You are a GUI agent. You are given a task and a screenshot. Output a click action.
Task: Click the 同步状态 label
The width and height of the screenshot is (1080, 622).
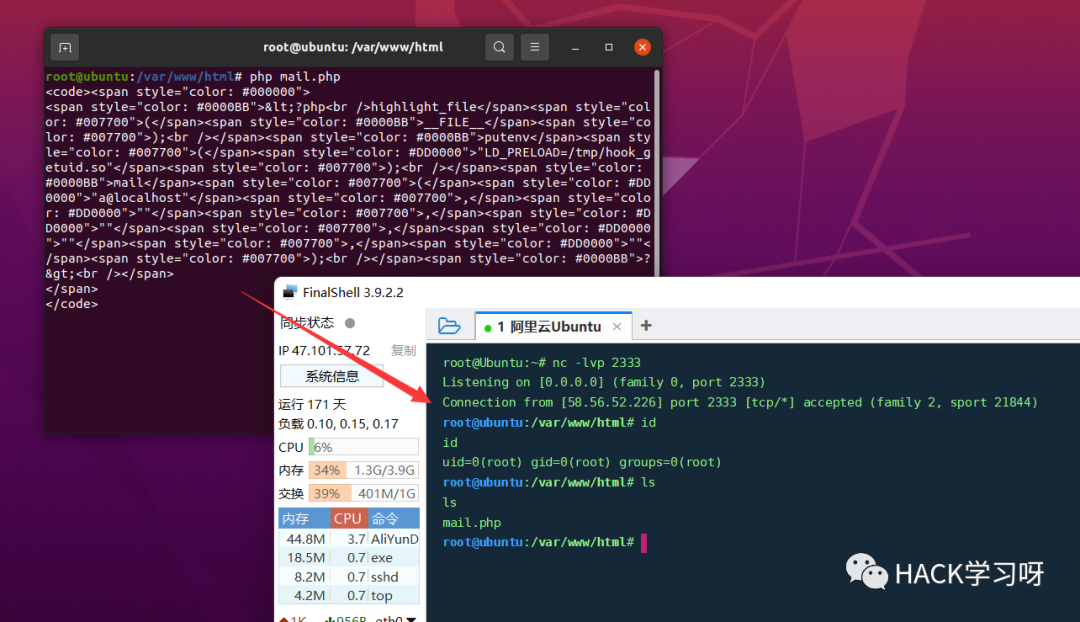307,323
